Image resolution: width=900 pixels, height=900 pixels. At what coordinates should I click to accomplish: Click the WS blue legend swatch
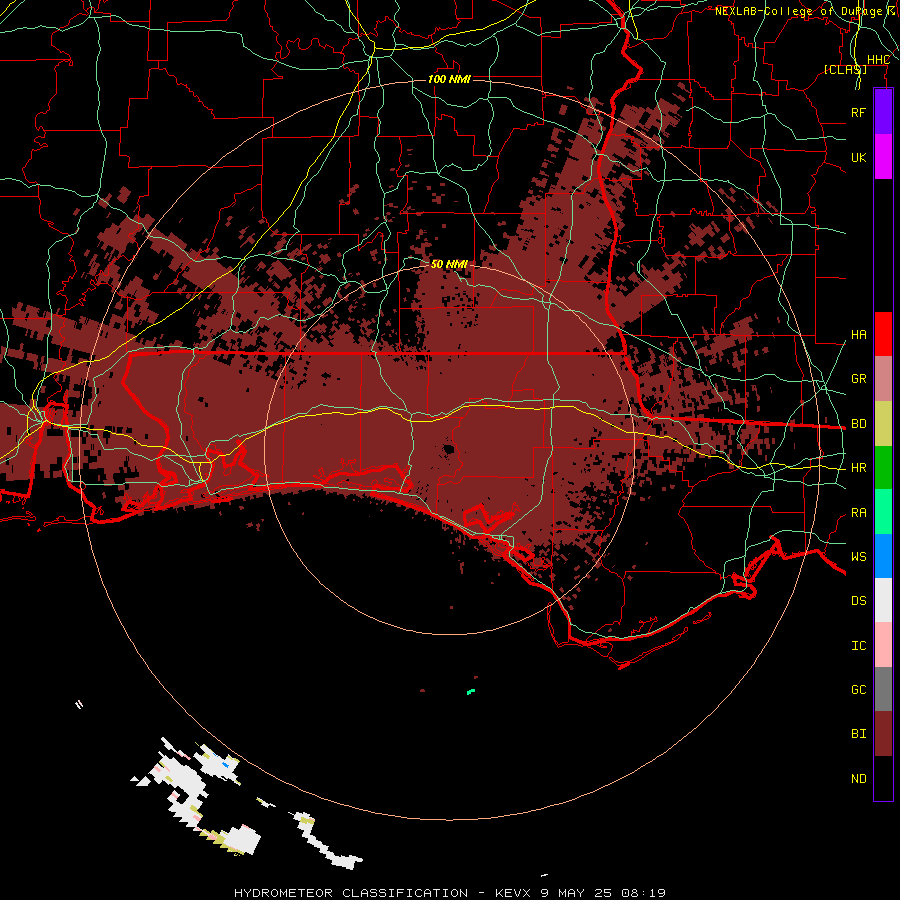[883, 556]
